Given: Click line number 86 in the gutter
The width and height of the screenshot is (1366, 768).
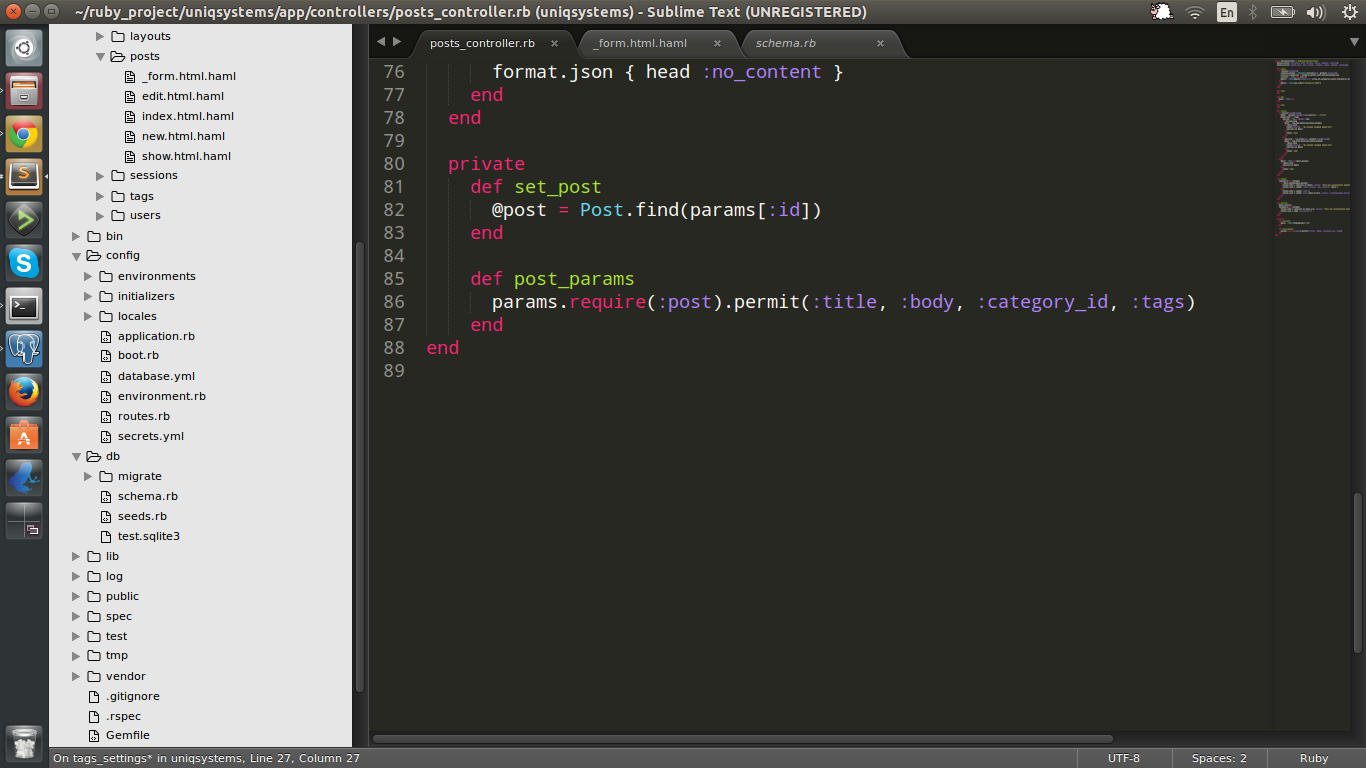Looking at the screenshot, I should 394,302.
